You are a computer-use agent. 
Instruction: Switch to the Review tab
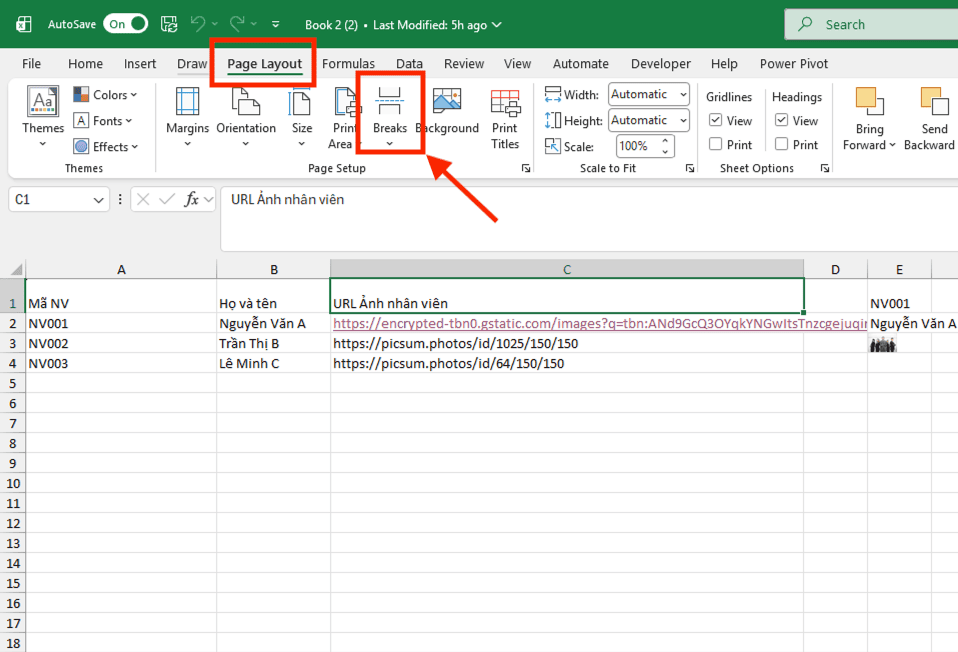(x=464, y=64)
